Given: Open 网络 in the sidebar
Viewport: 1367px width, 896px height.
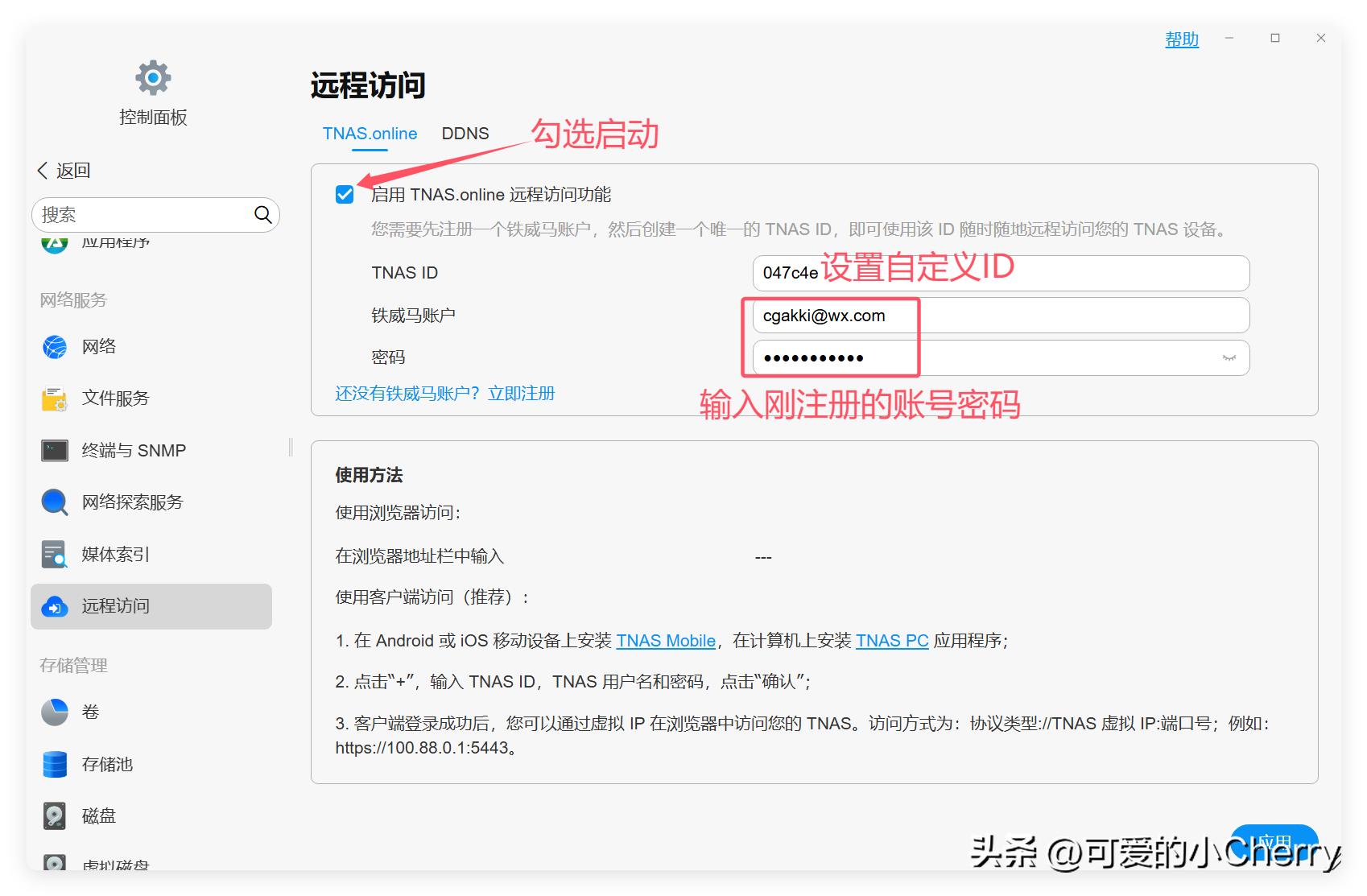Looking at the screenshot, I should point(151,347).
